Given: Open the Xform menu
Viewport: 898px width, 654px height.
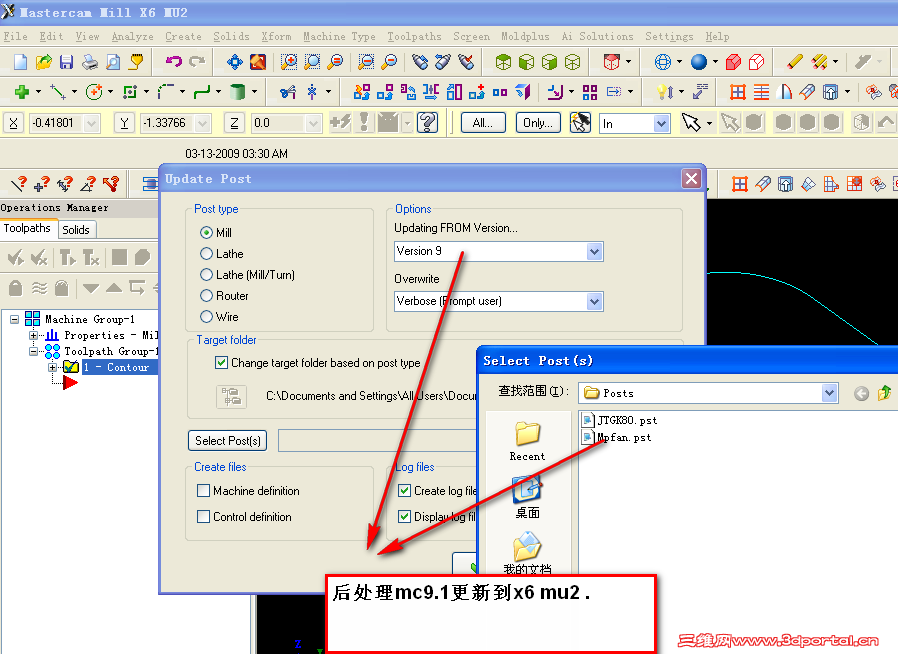Looking at the screenshot, I should (x=276, y=36).
